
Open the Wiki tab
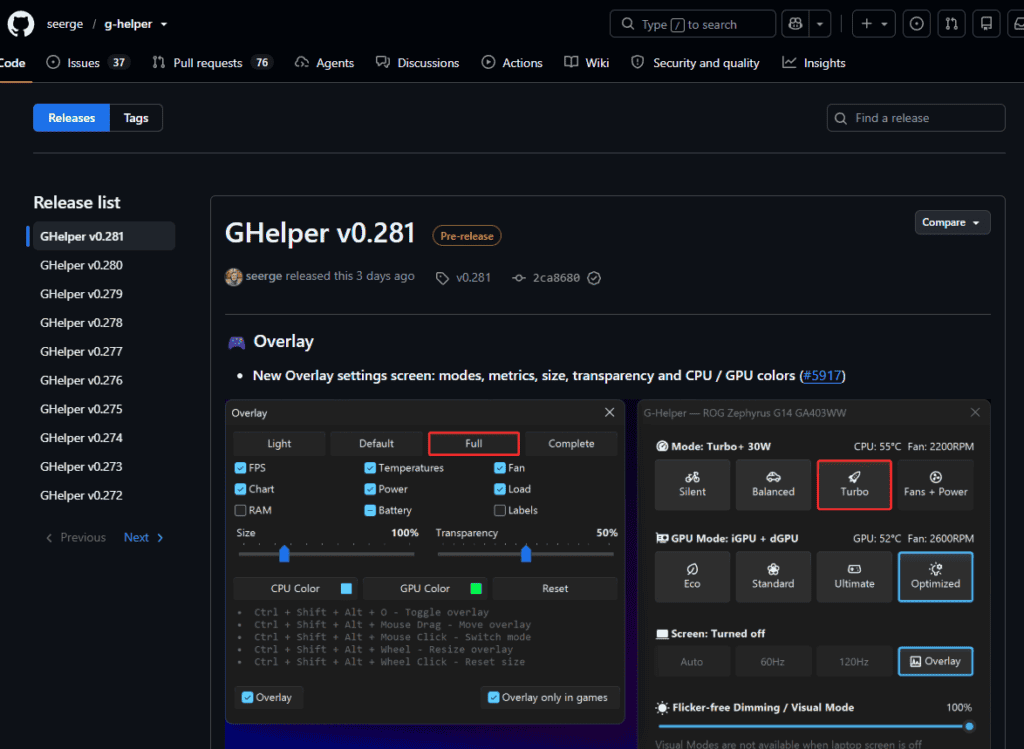[x=586, y=63]
